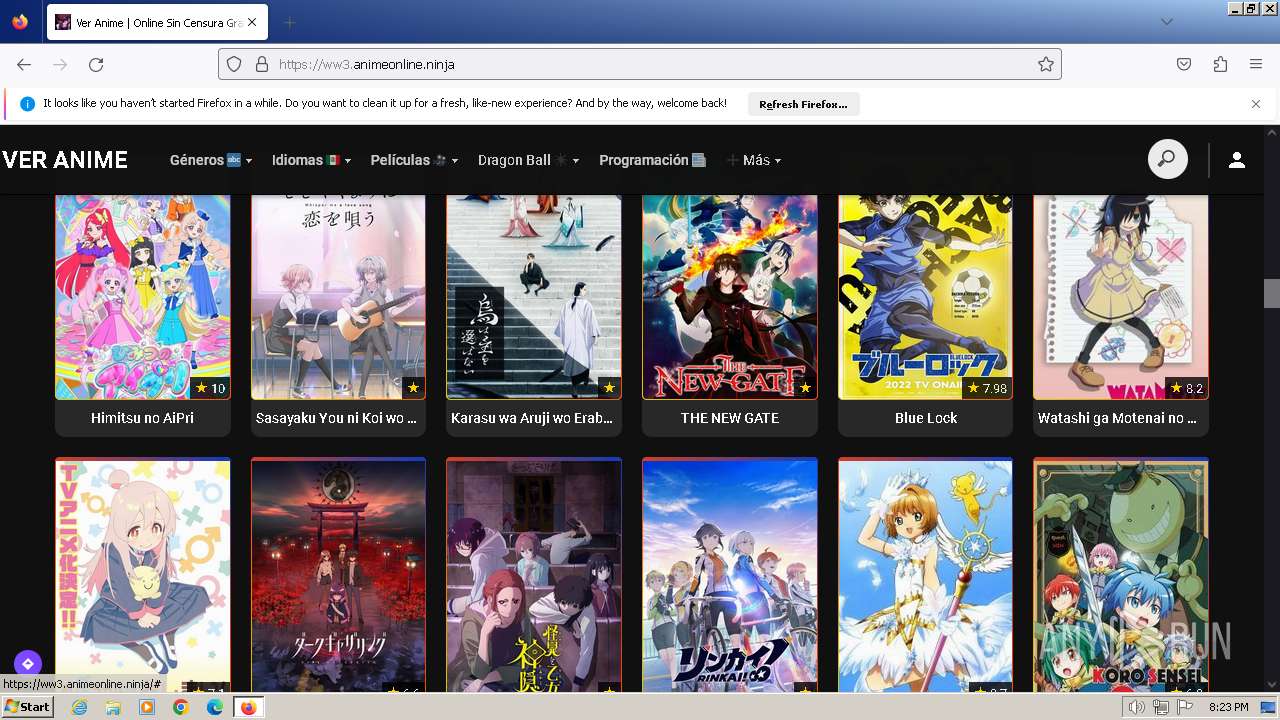Bookmark this page with the star icon
This screenshot has height=720, width=1280.
click(1046, 64)
